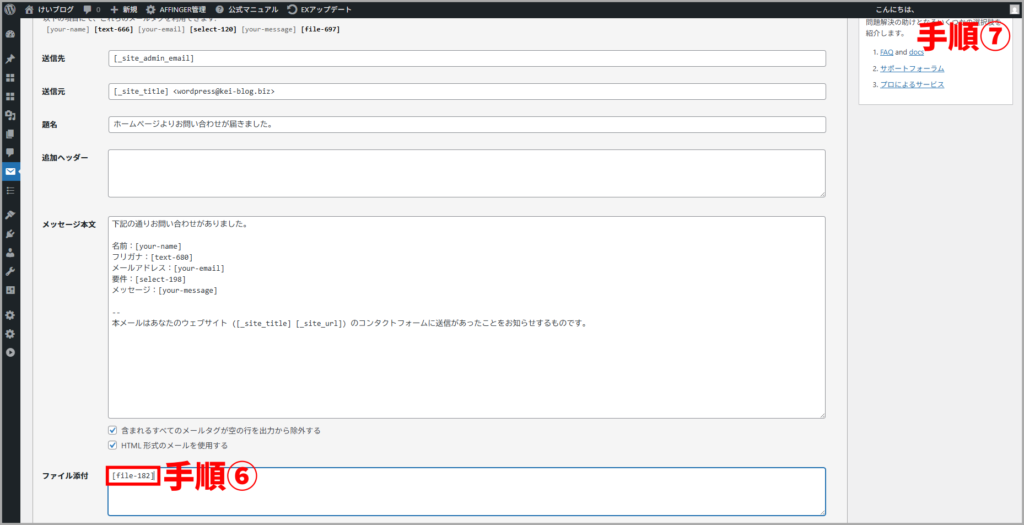
Task: Click the WordPress logo in admin bar
Action: tap(11, 9)
